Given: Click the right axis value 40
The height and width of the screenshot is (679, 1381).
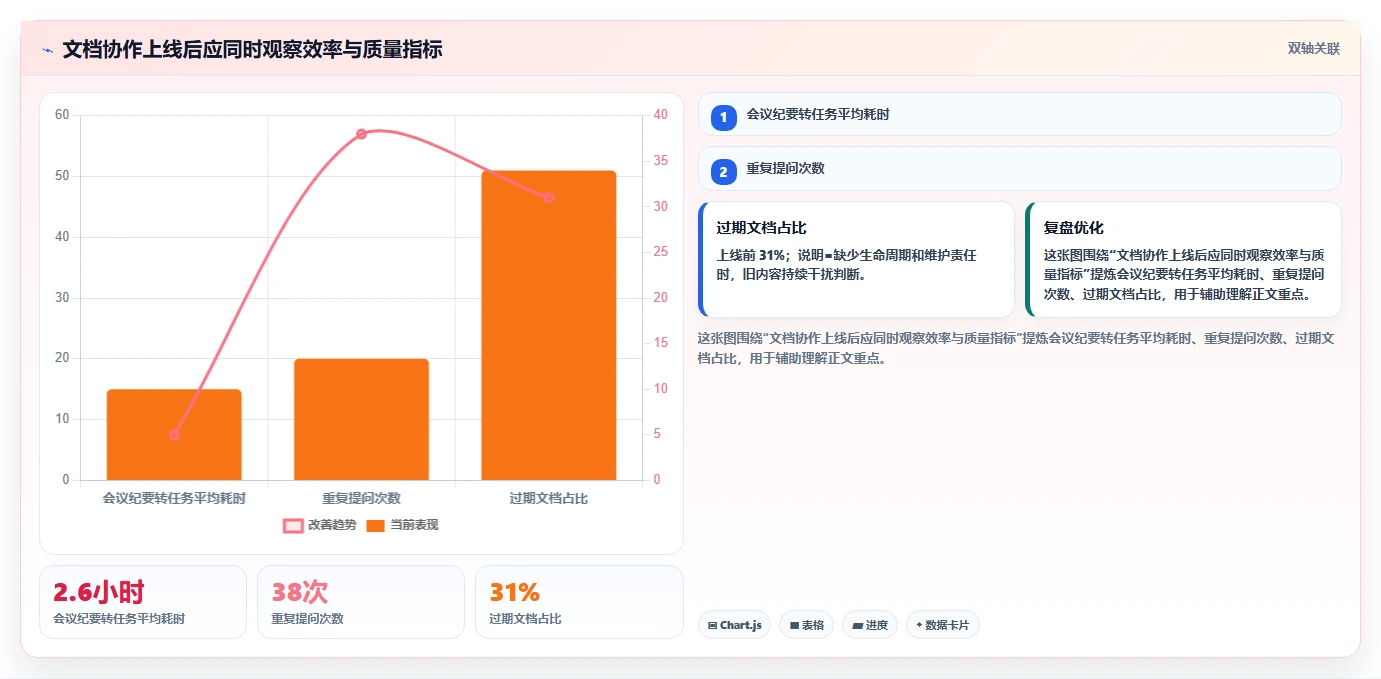Looking at the screenshot, I should pyautogui.click(x=659, y=115).
